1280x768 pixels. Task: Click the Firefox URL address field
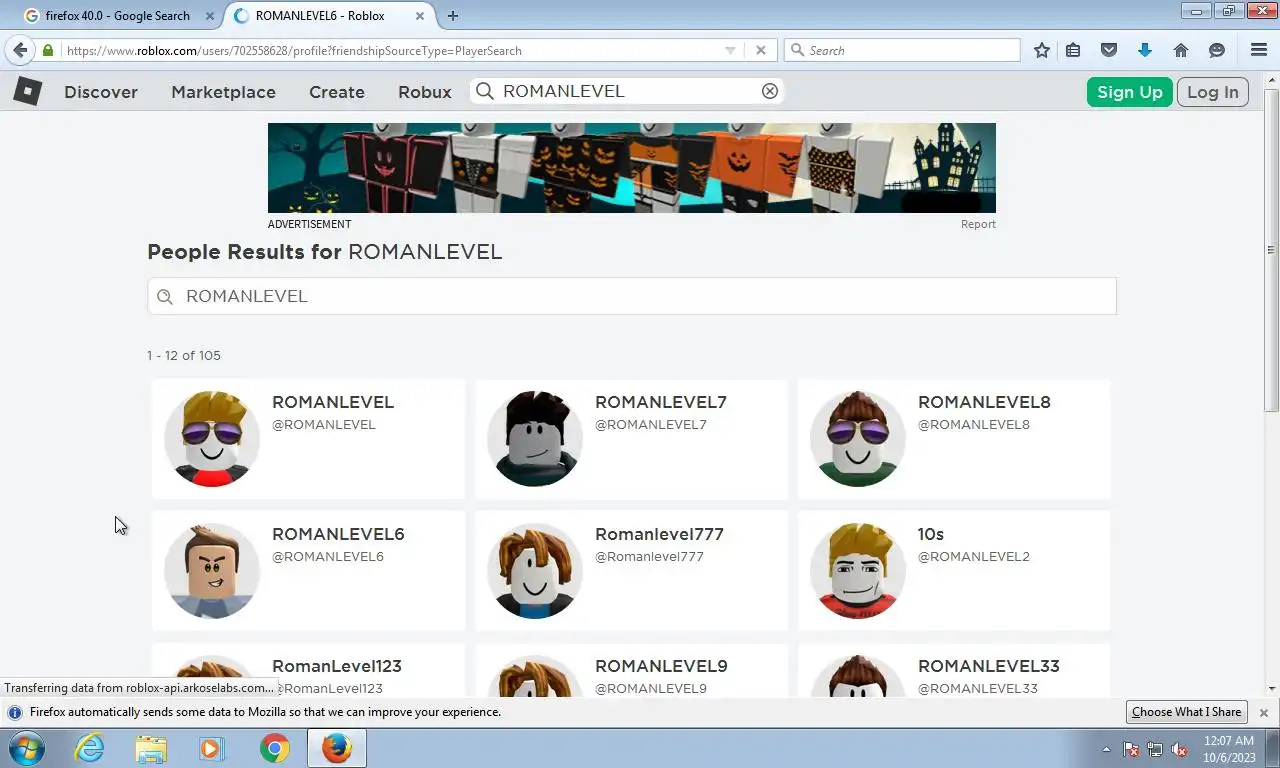point(390,50)
